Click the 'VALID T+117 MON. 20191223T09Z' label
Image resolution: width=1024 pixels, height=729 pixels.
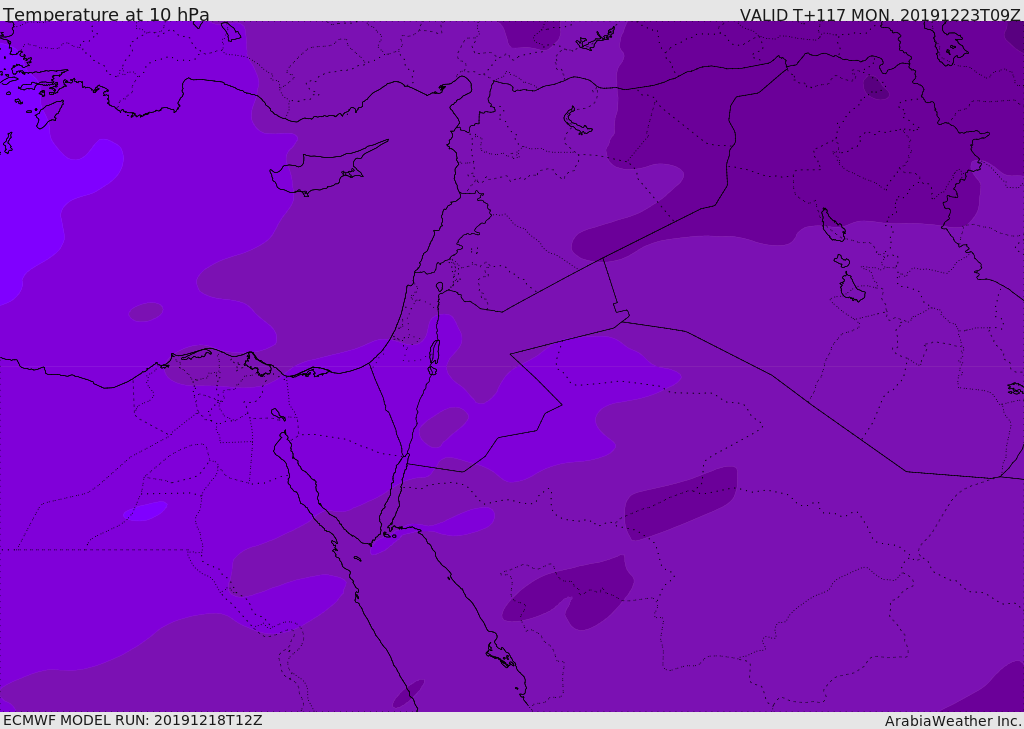click(880, 14)
